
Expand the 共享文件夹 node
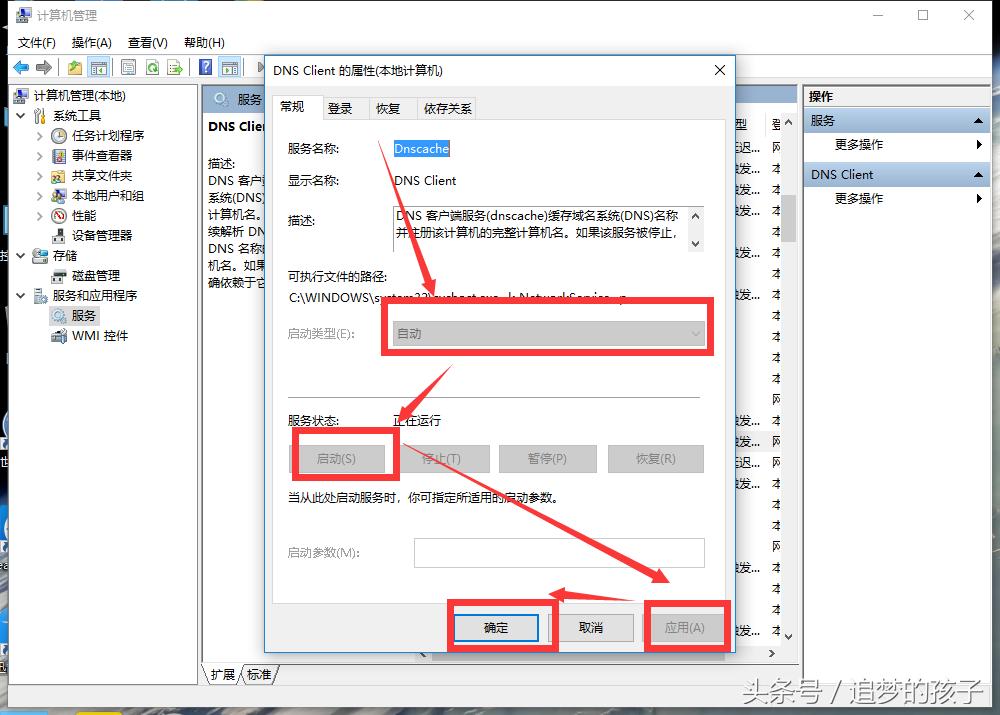[x=40, y=175]
